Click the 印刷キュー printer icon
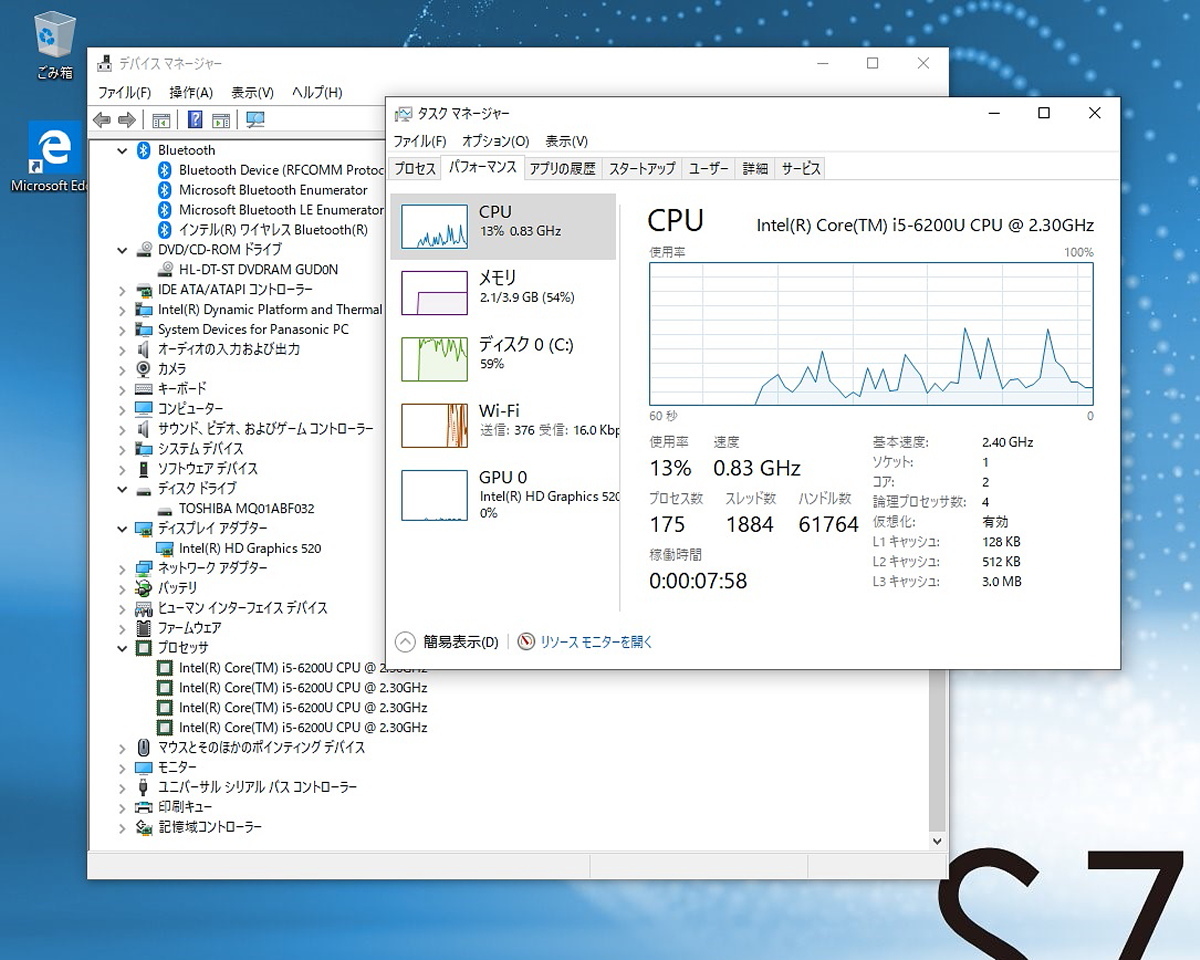This screenshot has width=1200, height=960. pos(144,807)
